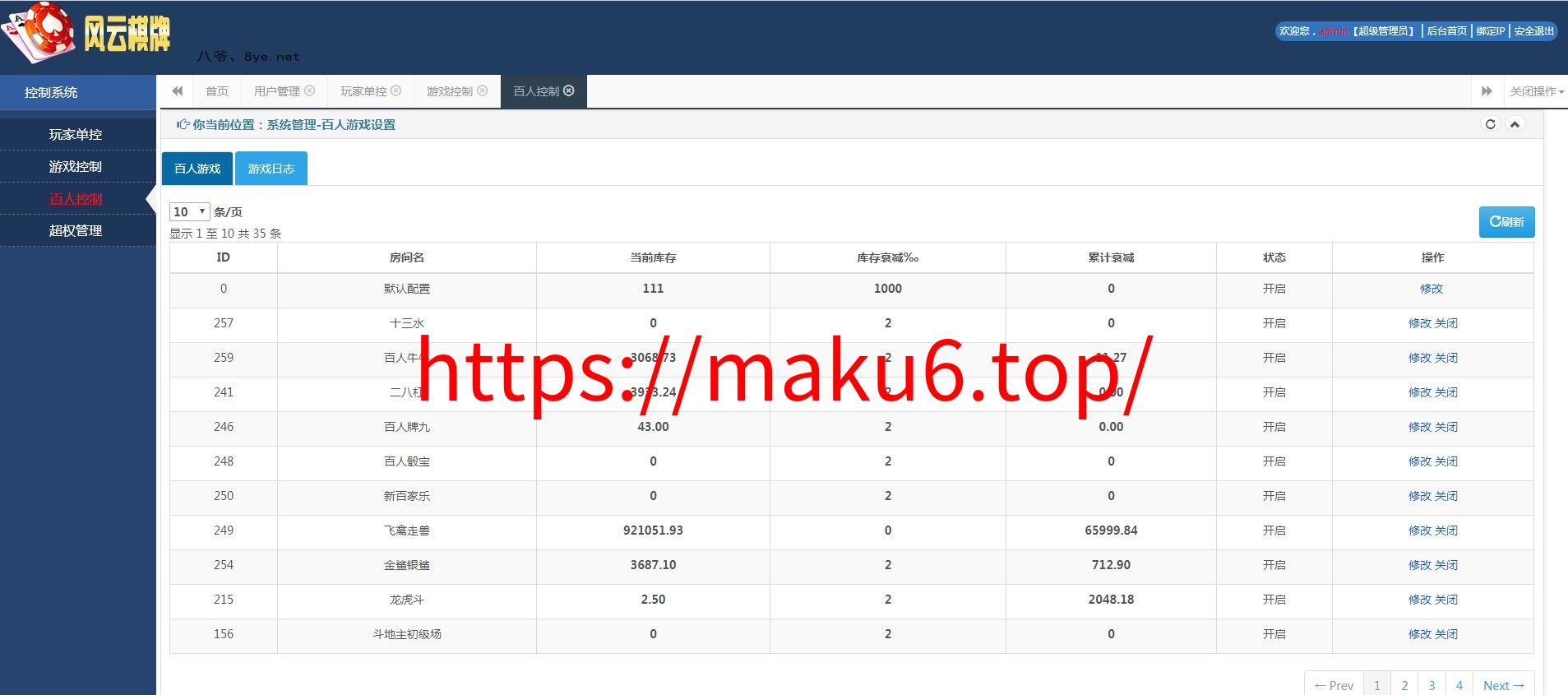Viewport: 1568px width, 695px height.
Task: Click the 风云棋牌 logo
Action: (86, 33)
